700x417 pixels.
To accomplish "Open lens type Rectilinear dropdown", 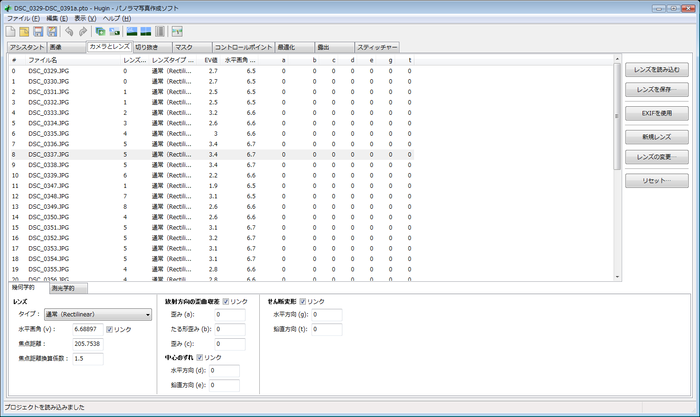I will point(98,314).
